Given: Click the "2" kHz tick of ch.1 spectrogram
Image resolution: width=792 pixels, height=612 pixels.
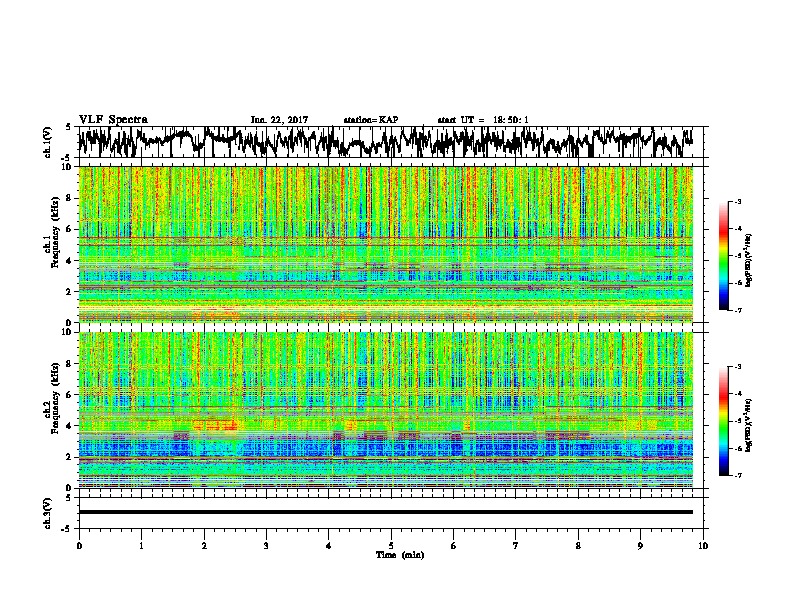Looking at the screenshot, I should click(x=70, y=292).
